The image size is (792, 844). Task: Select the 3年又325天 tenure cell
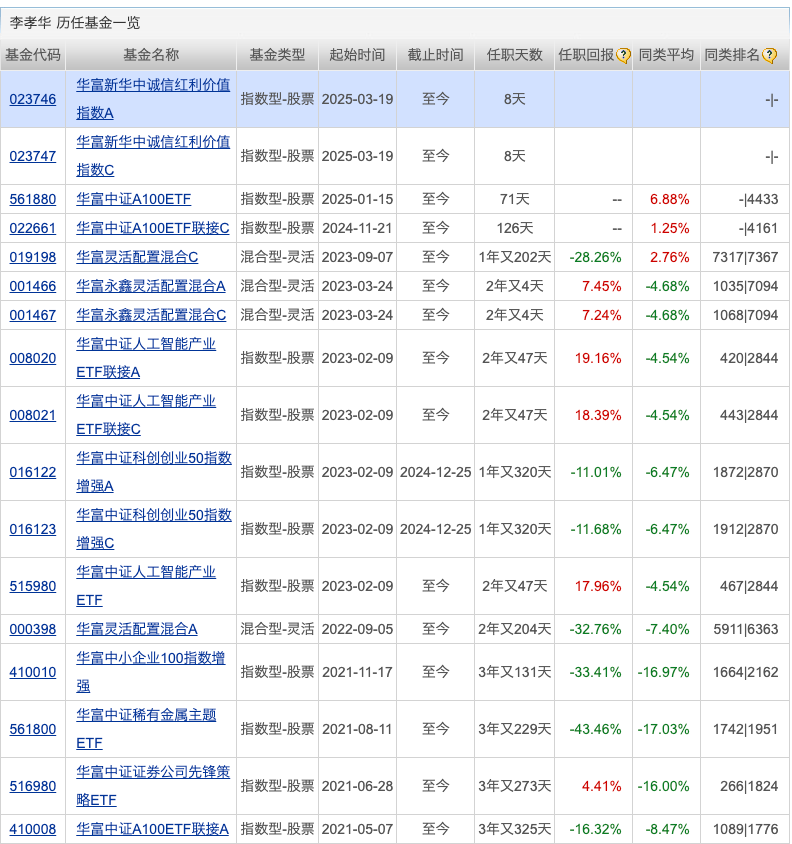click(x=515, y=829)
